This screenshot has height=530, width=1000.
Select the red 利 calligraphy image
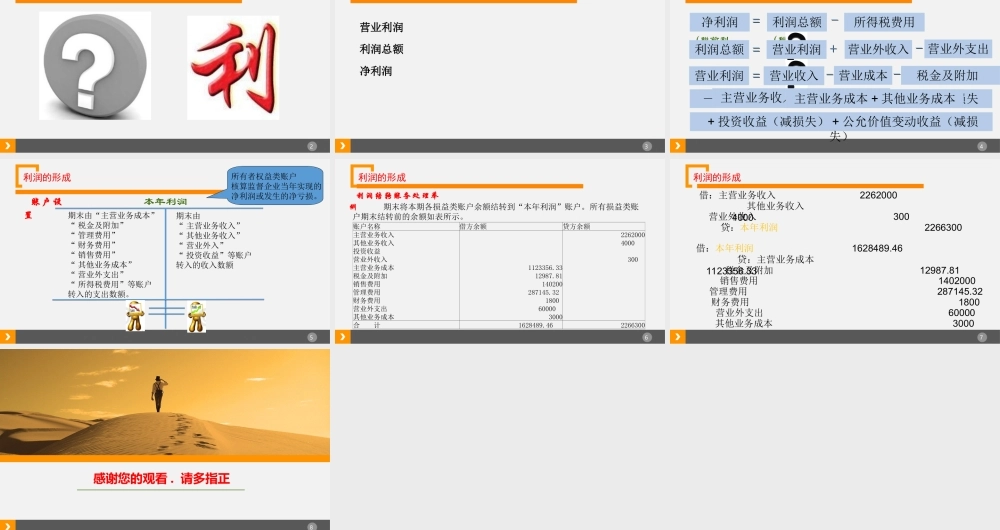coord(233,68)
